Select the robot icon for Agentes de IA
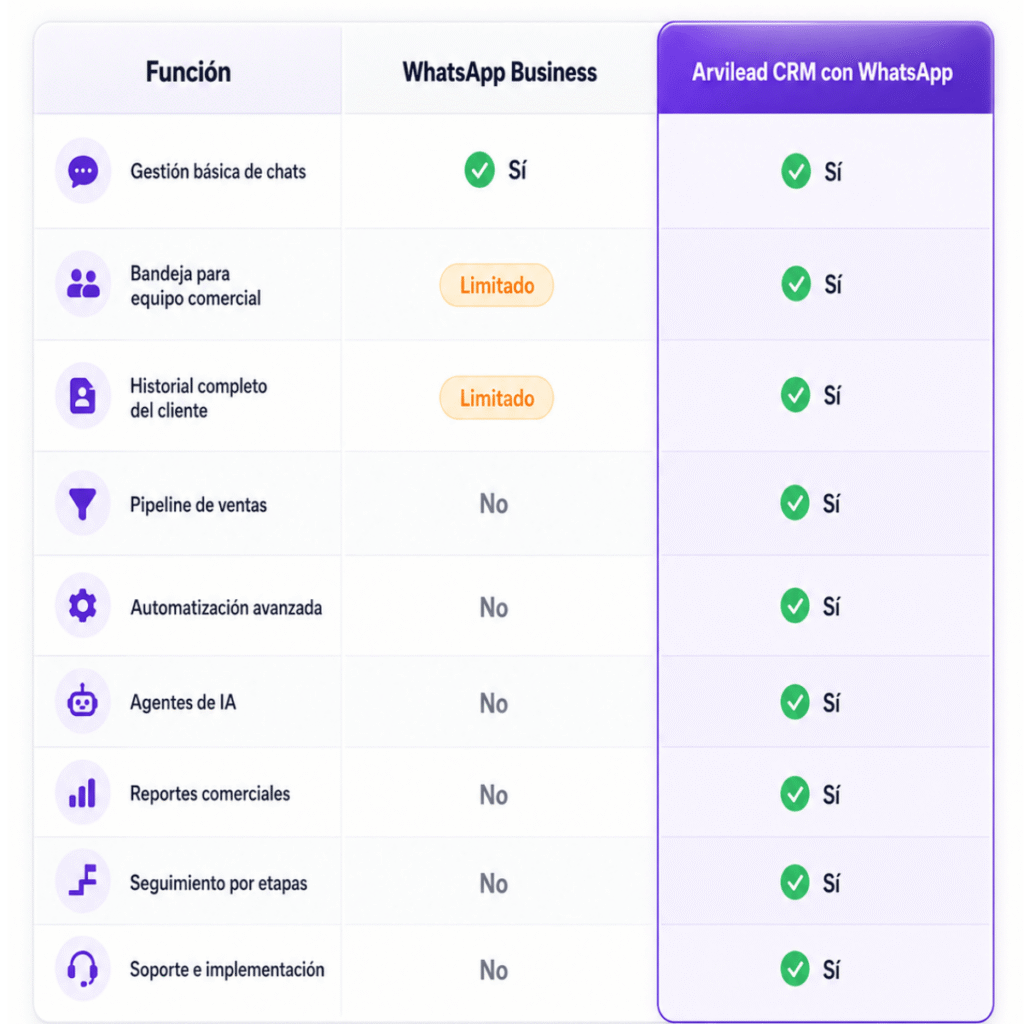Image resolution: width=1024 pixels, height=1024 pixels. click(x=83, y=701)
